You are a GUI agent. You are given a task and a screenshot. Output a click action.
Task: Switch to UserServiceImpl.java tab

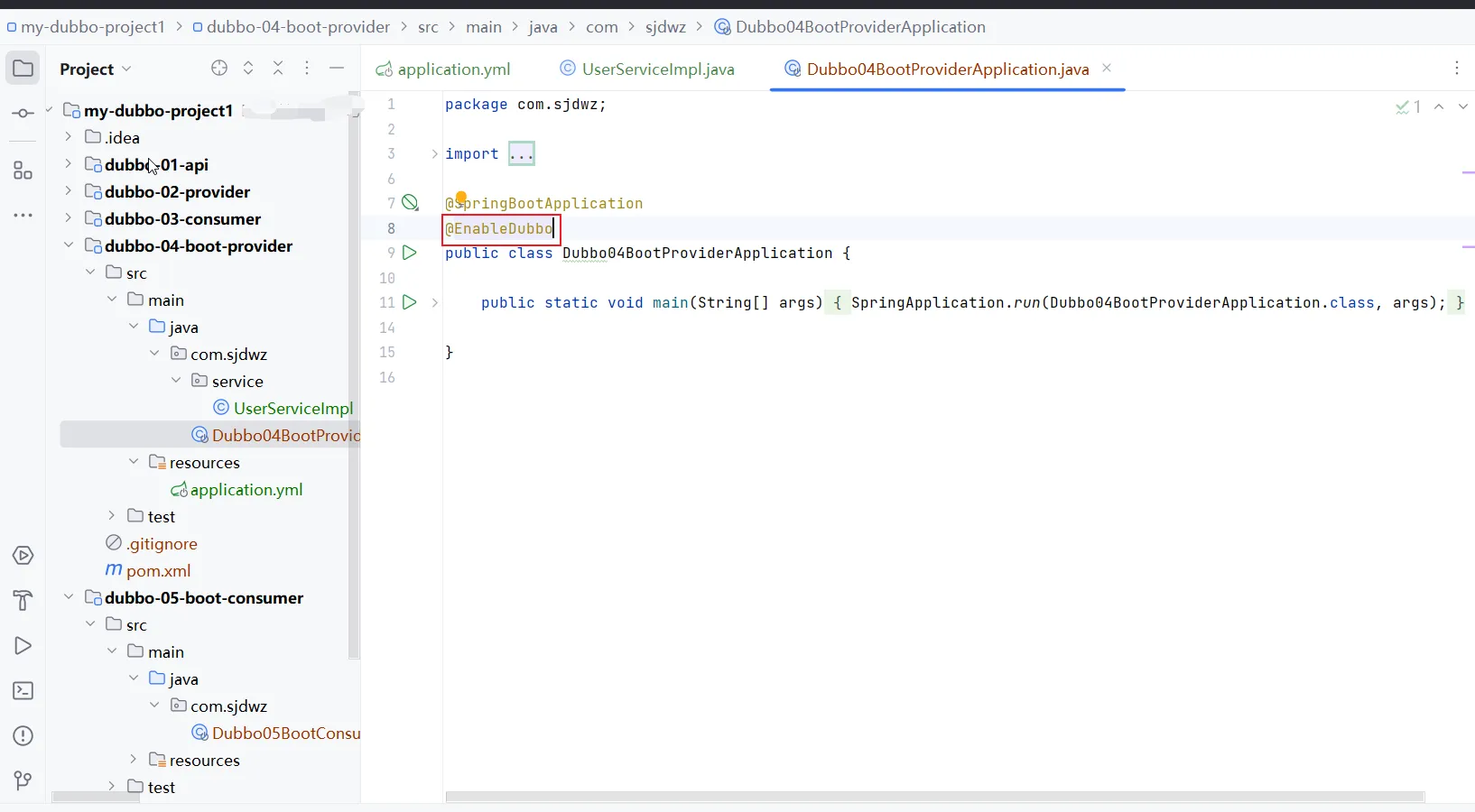tap(647, 69)
